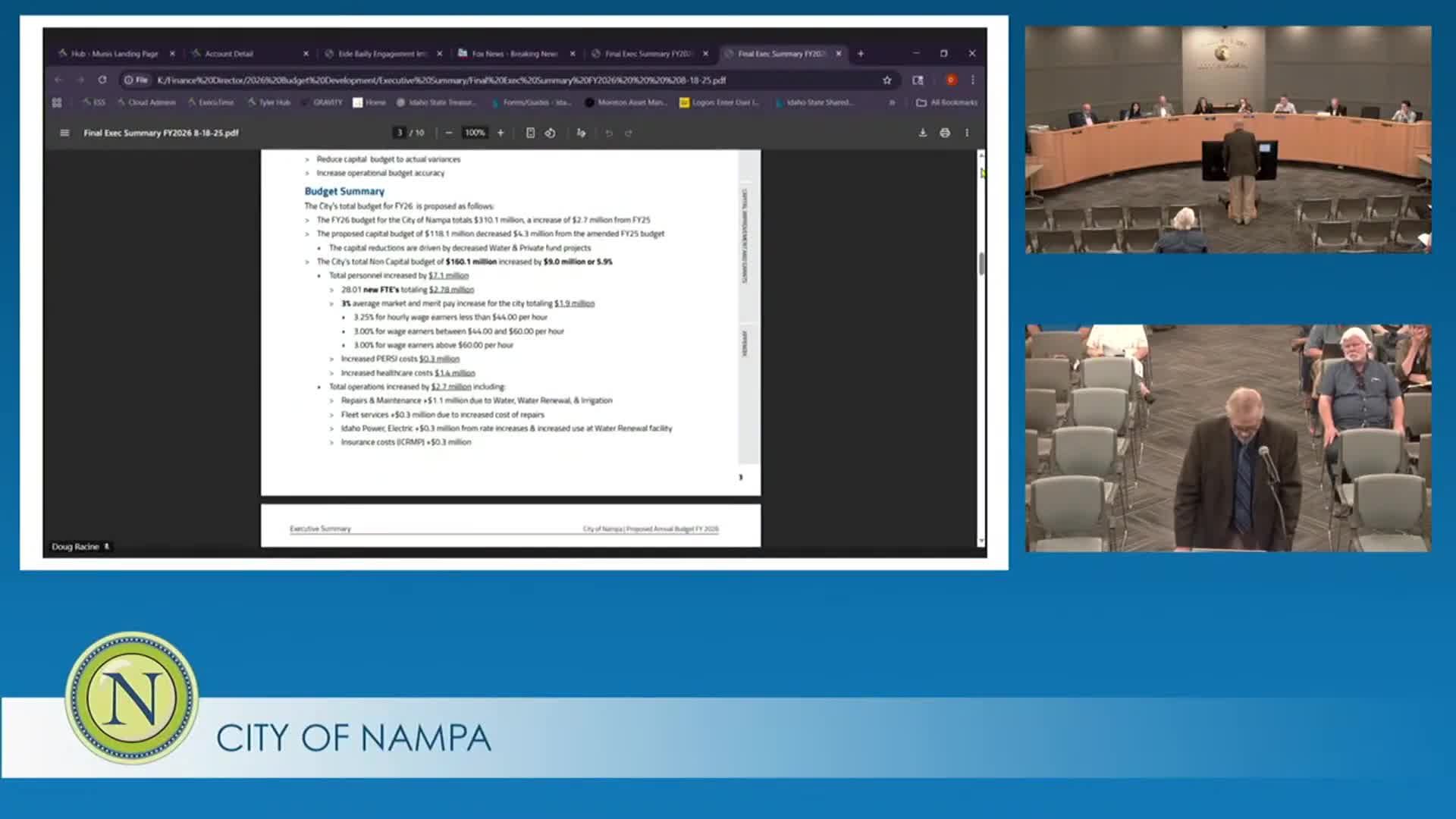Download the PDF file
Image resolution: width=1456 pixels, height=819 pixels.
pyautogui.click(x=923, y=133)
